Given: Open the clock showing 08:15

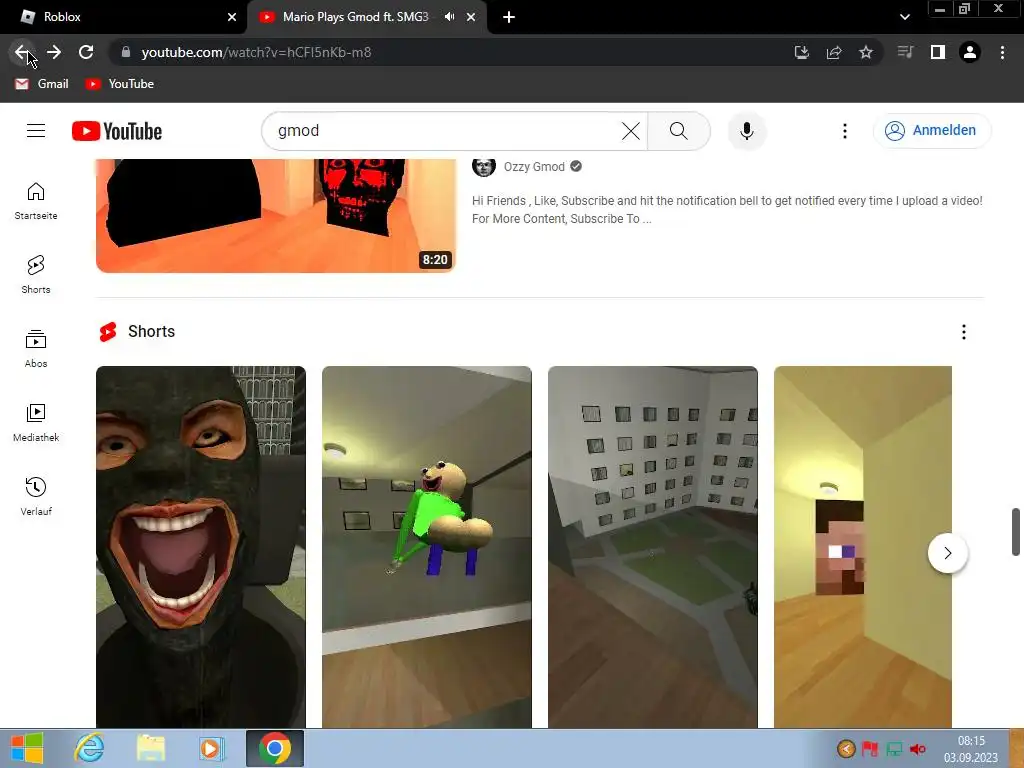Looking at the screenshot, I should (x=970, y=749).
